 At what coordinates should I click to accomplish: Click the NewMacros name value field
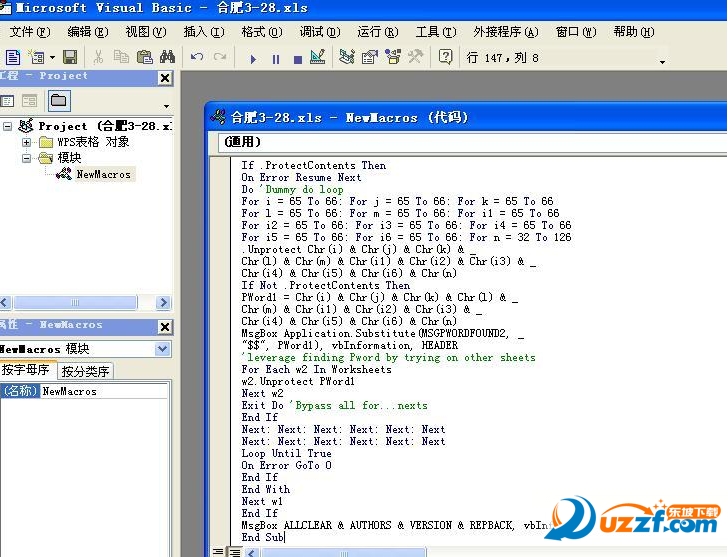coord(104,391)
